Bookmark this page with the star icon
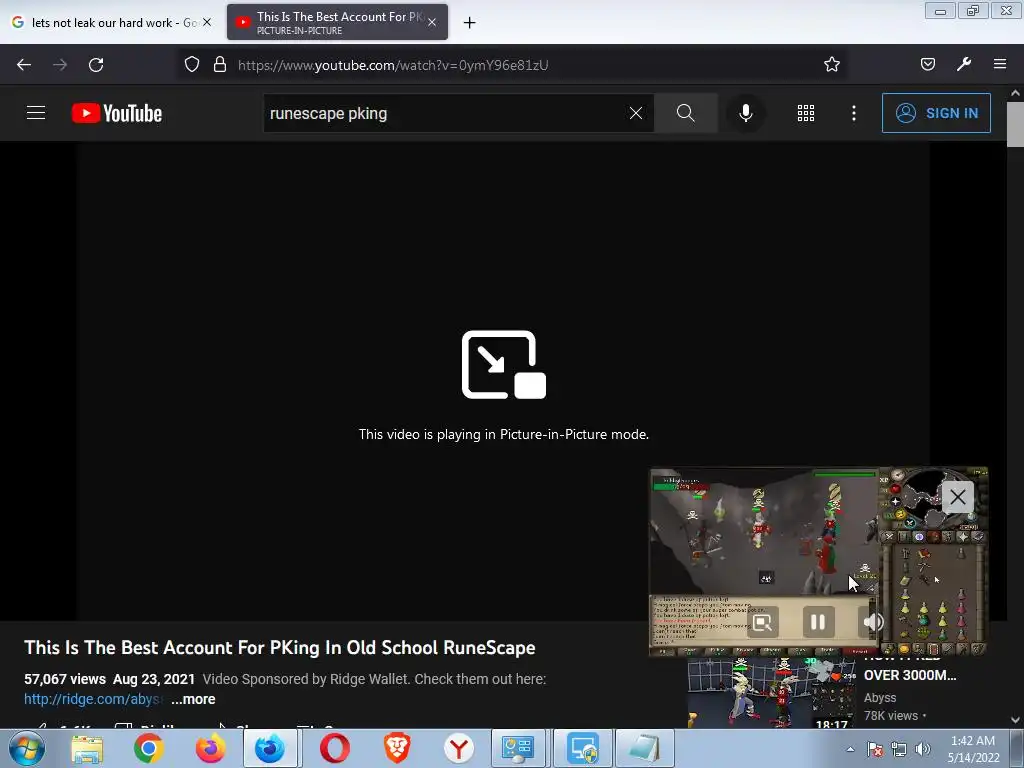 831,64
